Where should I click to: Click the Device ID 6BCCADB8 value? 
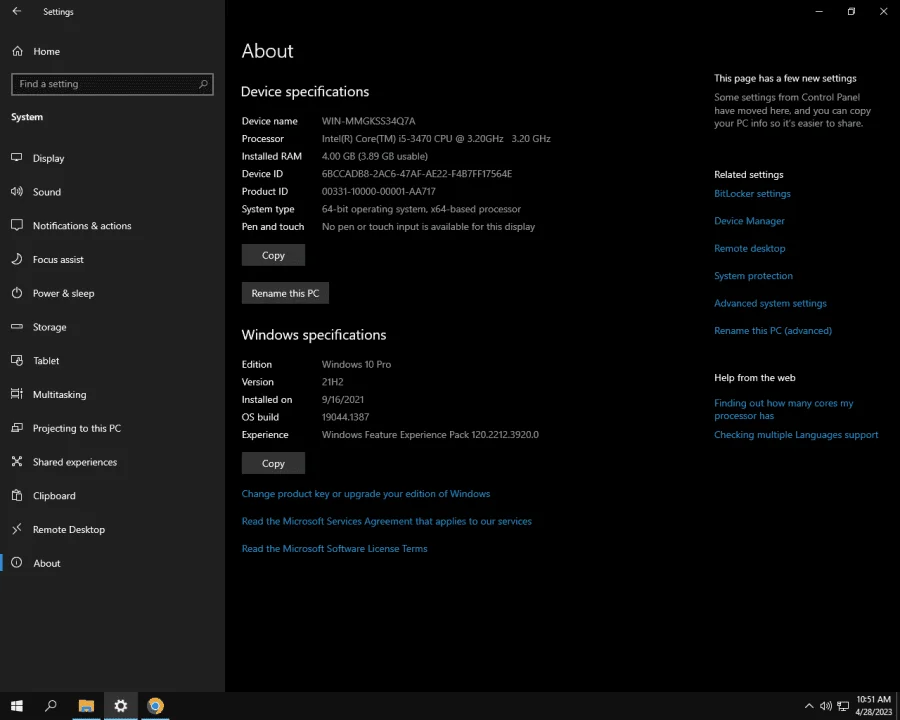[417, 173]
